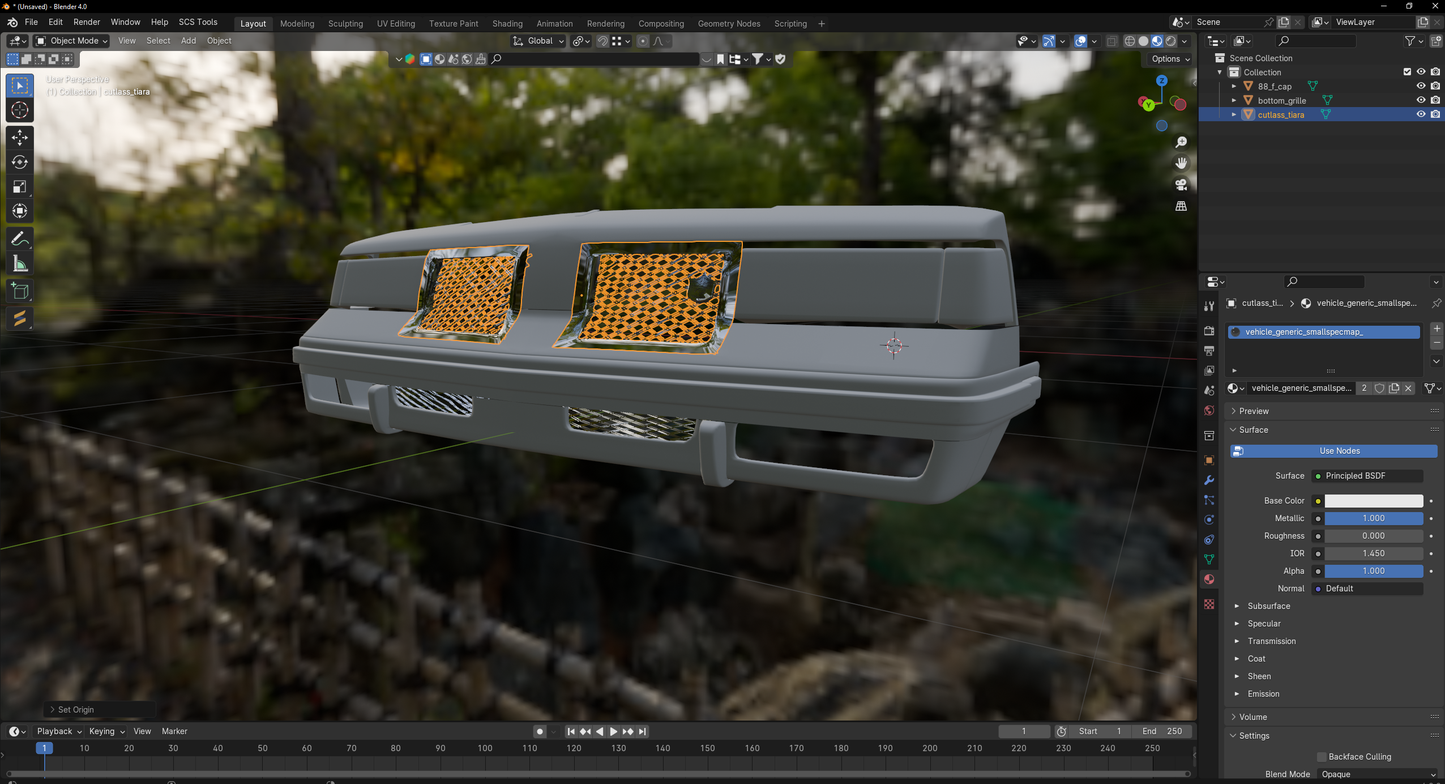Select the Rotate tool in the toolbar
Image resolution: width=1445 pixels, height=784 pixels.
(x=19, y=162)
